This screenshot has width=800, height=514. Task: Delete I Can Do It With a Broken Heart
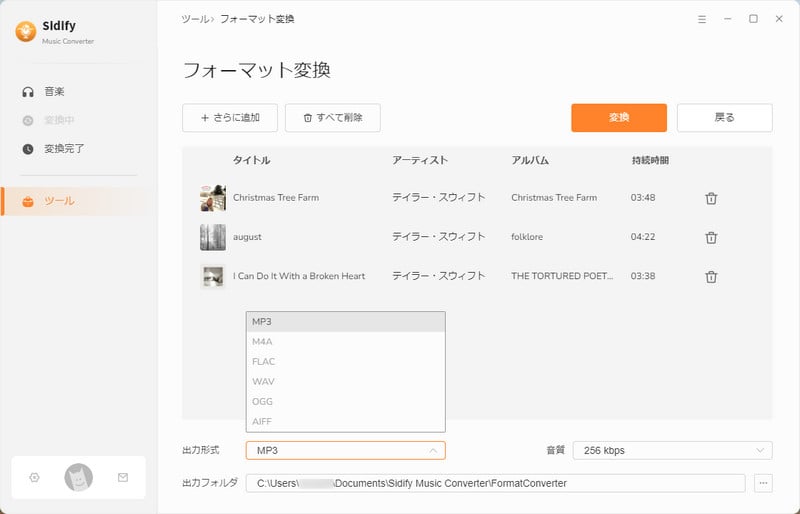pos(711,277)
